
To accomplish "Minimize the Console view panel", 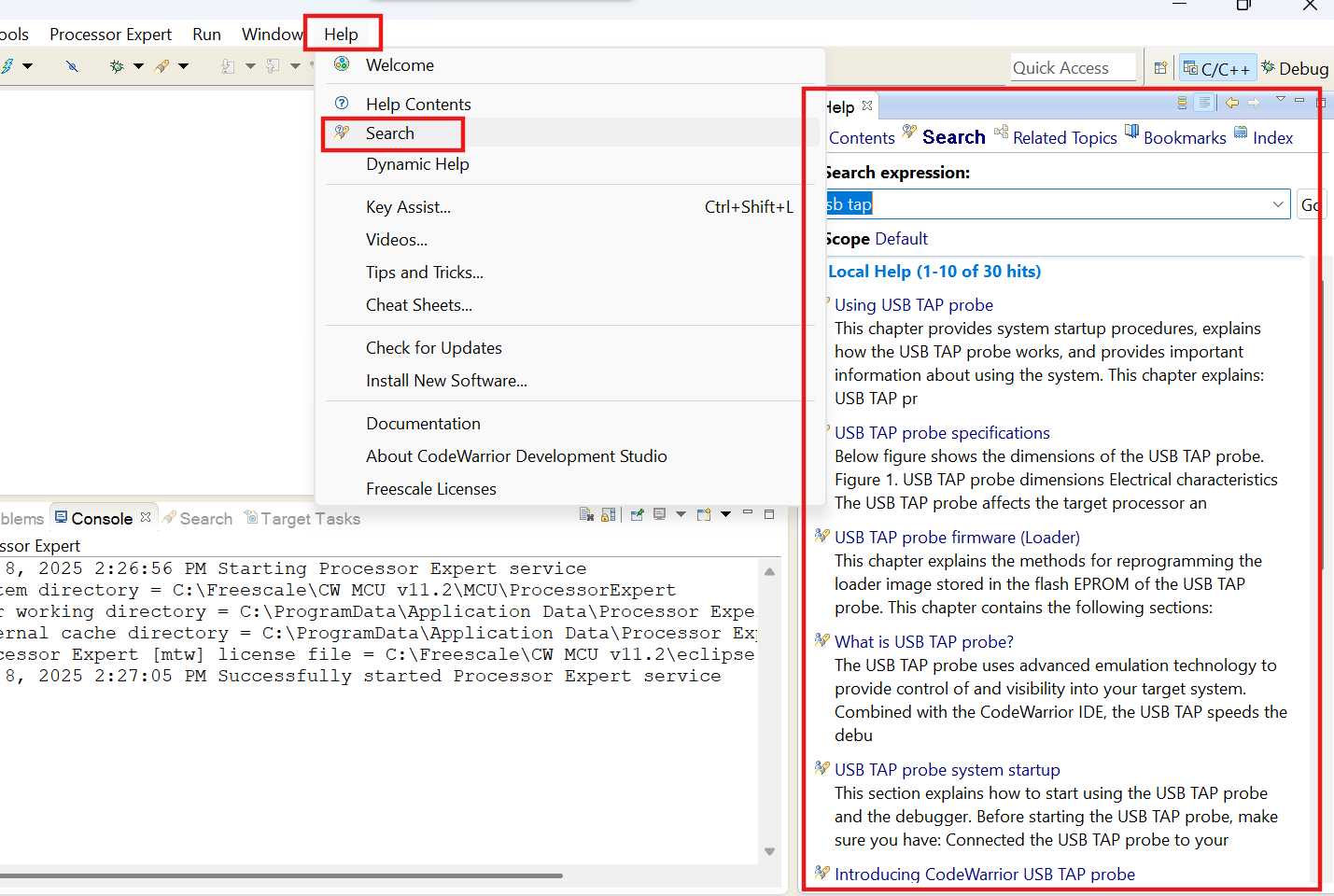I will tap(747, 512).
